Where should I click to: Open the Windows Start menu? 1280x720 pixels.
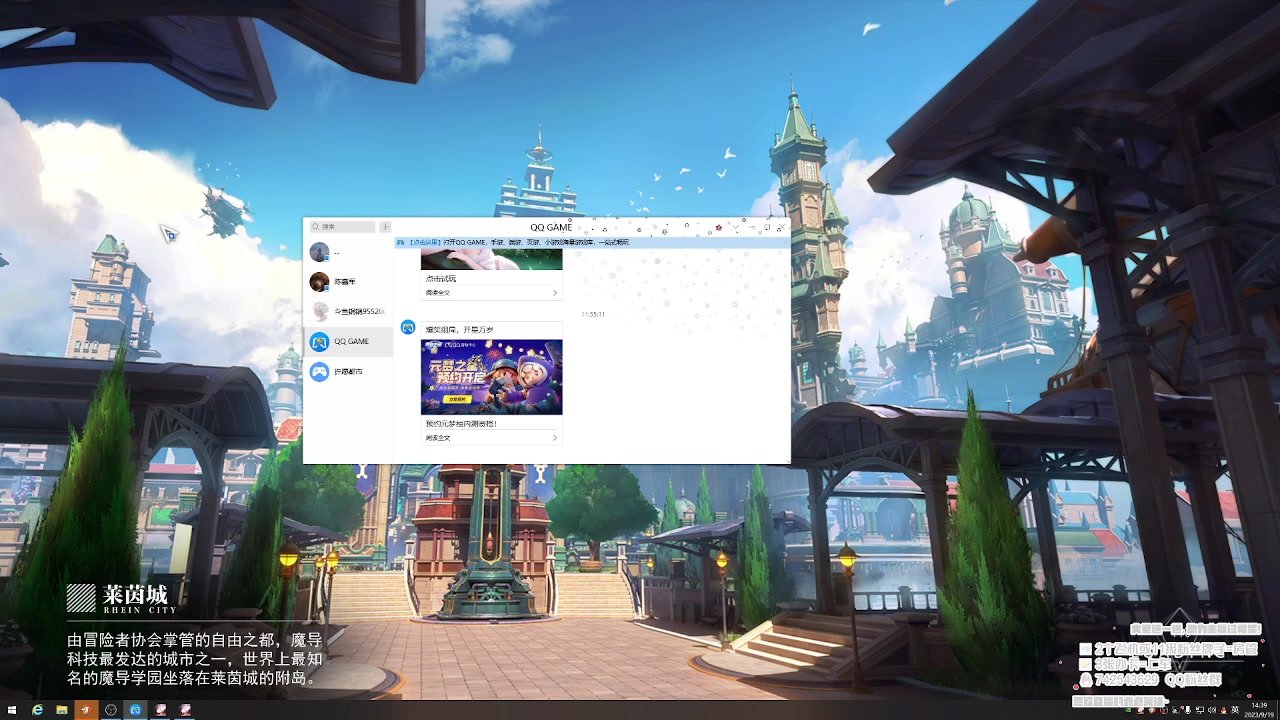[10, 710]
